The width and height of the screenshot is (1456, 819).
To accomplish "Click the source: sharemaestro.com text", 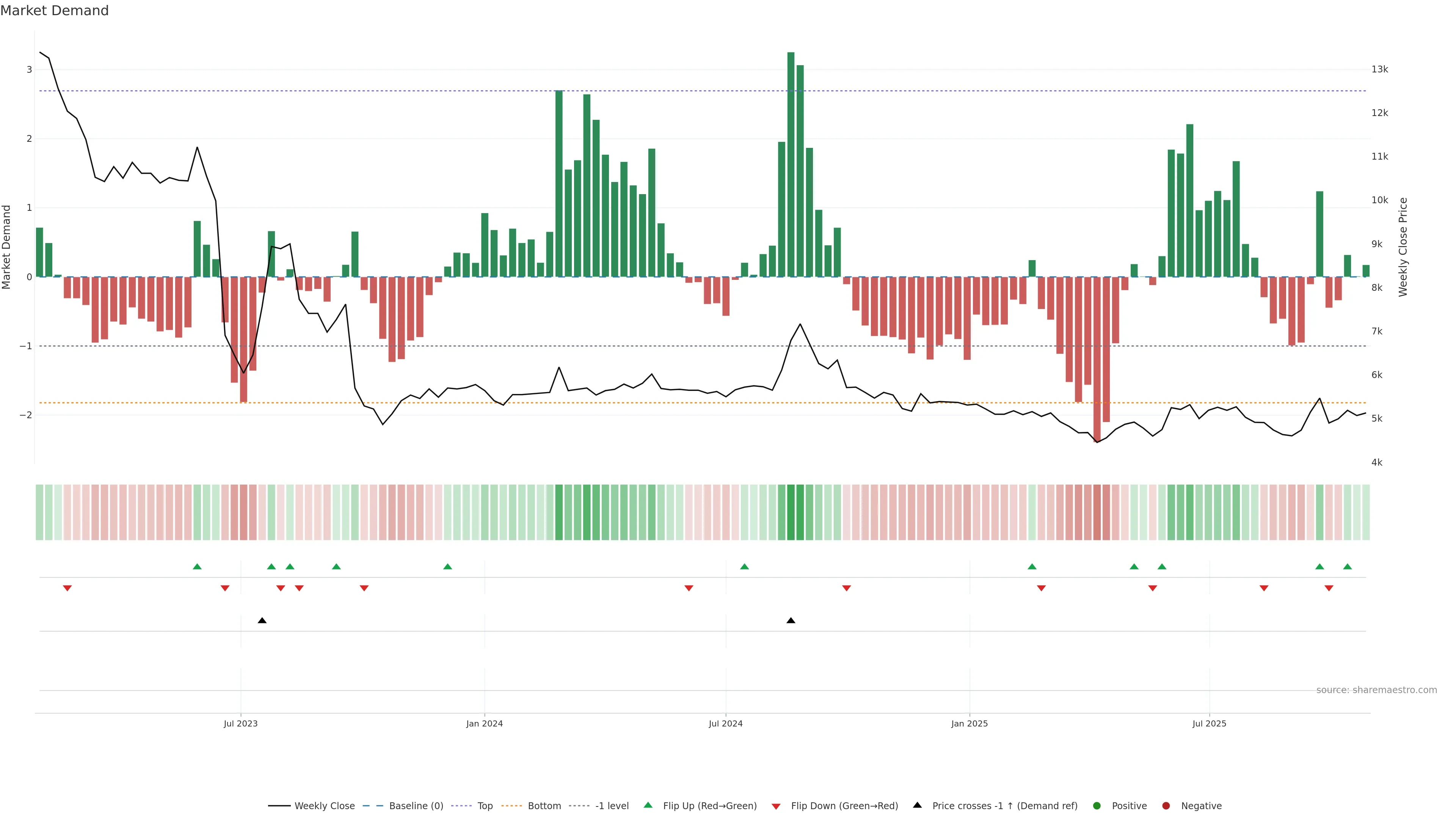I will pyautogui.click(x=1376, y=690).
